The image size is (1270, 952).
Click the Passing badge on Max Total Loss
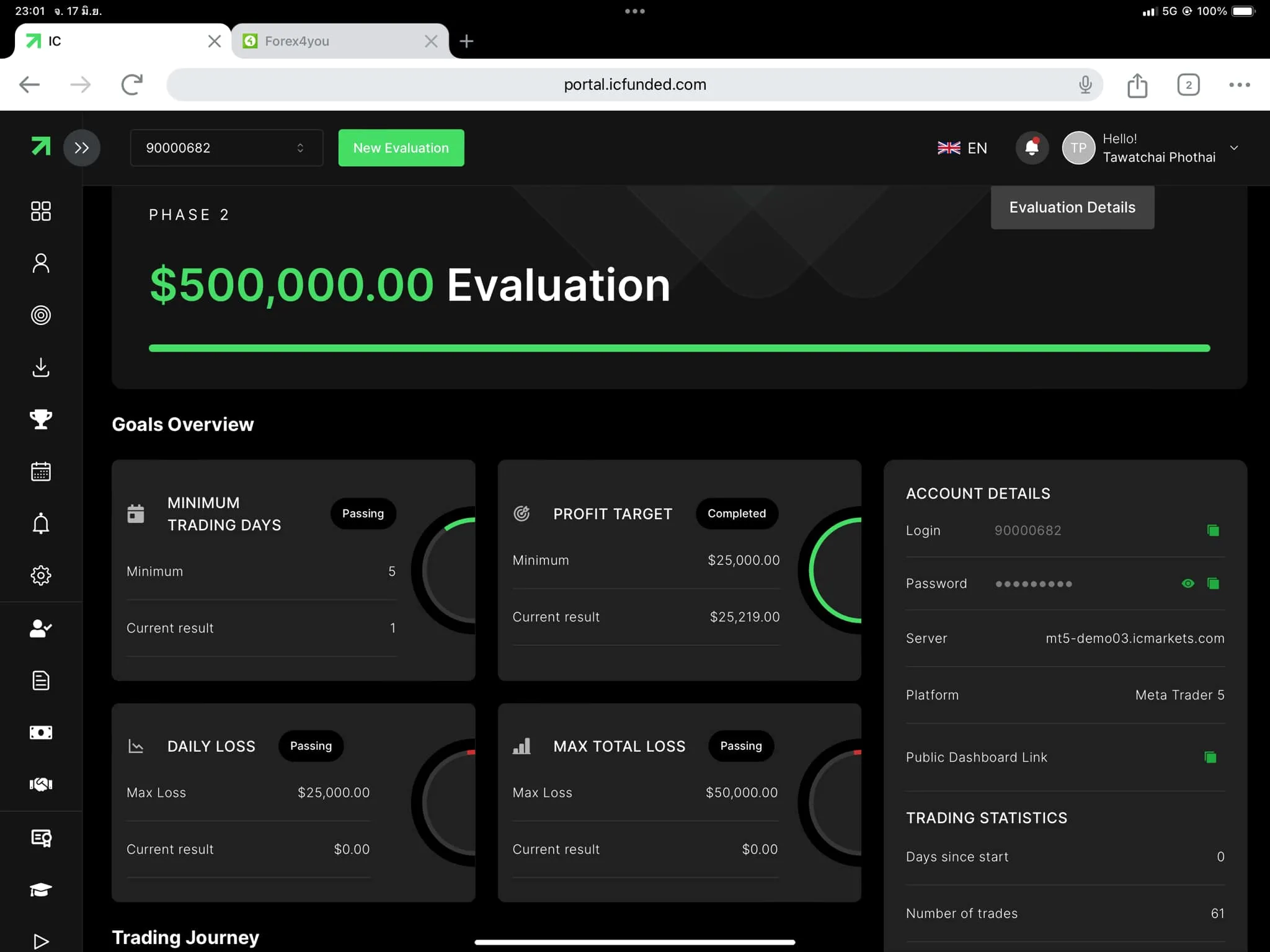tap(740, 745)
